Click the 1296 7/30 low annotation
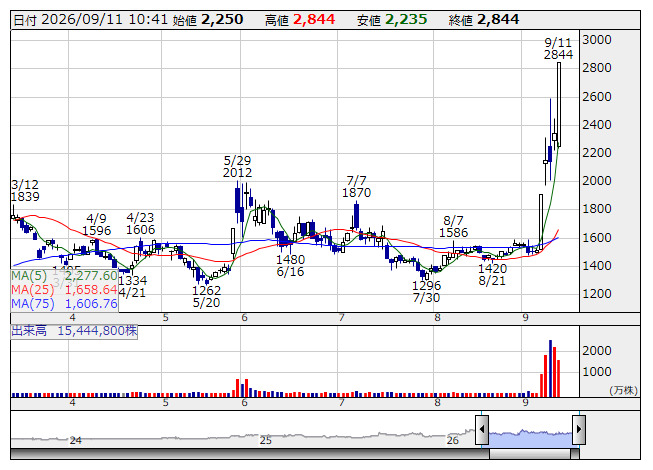Image resolution: width=653 pixels, height=470 pixels. (426, 291)
